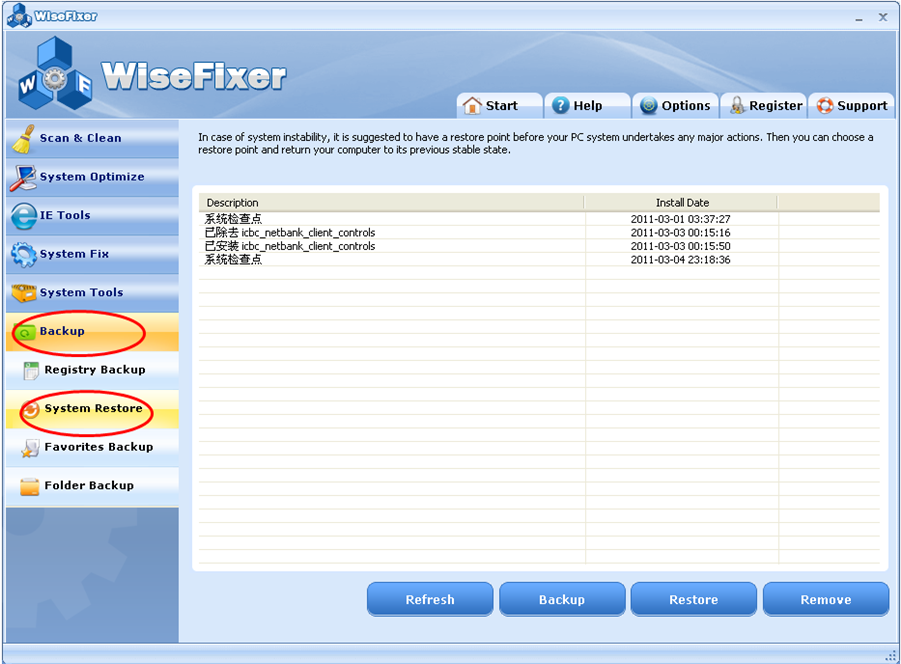Click the Support lifebuoy icon
This screenshot has width=901, height=664.
825,106
